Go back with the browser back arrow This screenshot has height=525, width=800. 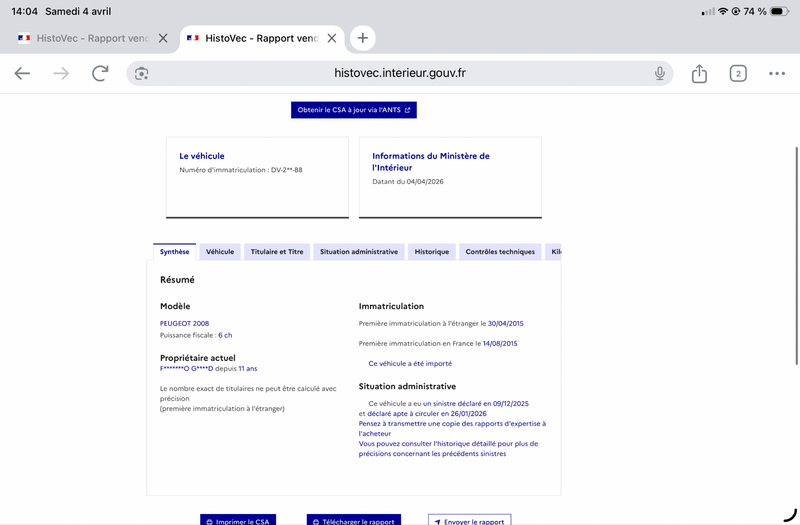22,73
